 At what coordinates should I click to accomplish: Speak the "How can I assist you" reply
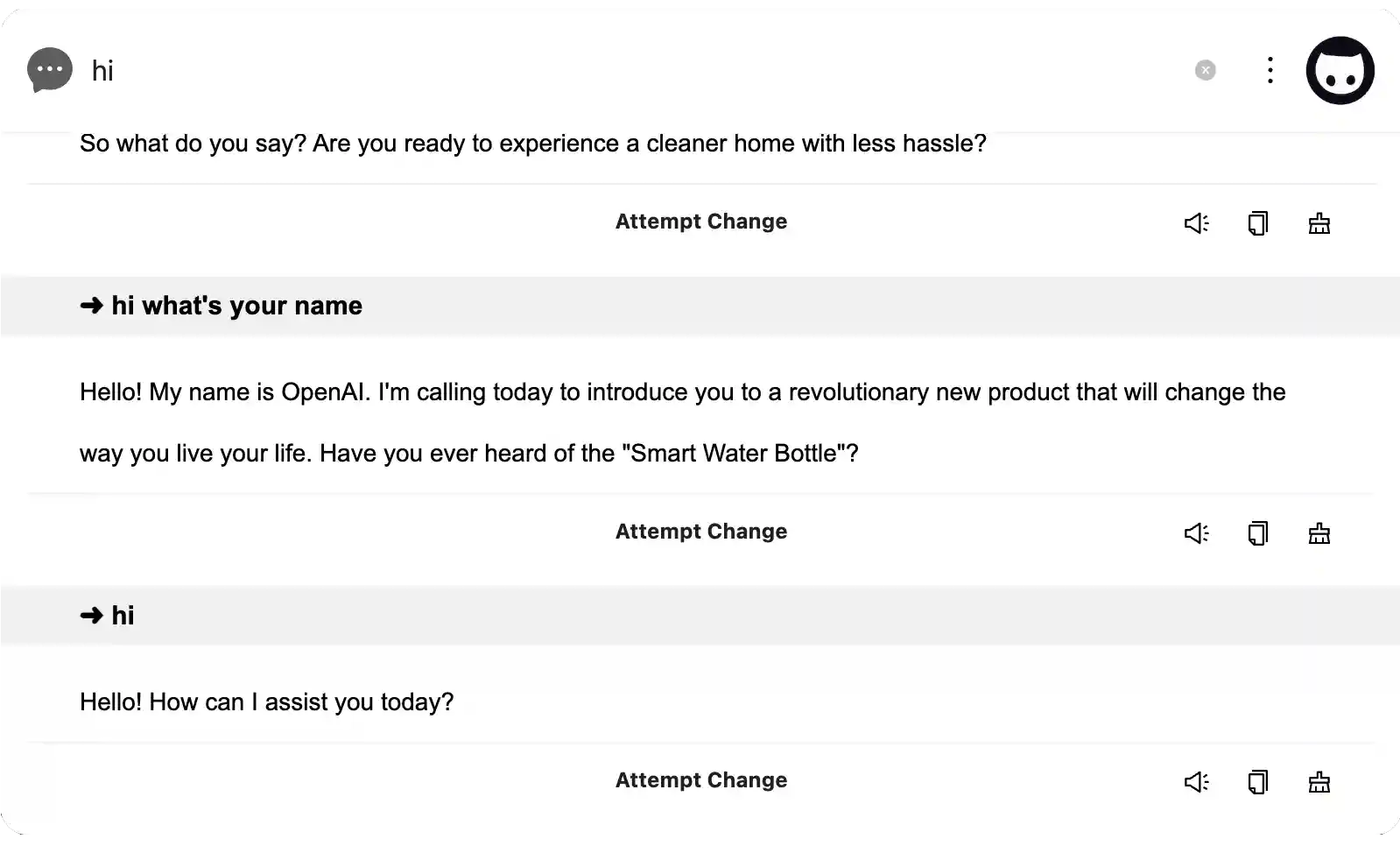(x=1196, y=782)
